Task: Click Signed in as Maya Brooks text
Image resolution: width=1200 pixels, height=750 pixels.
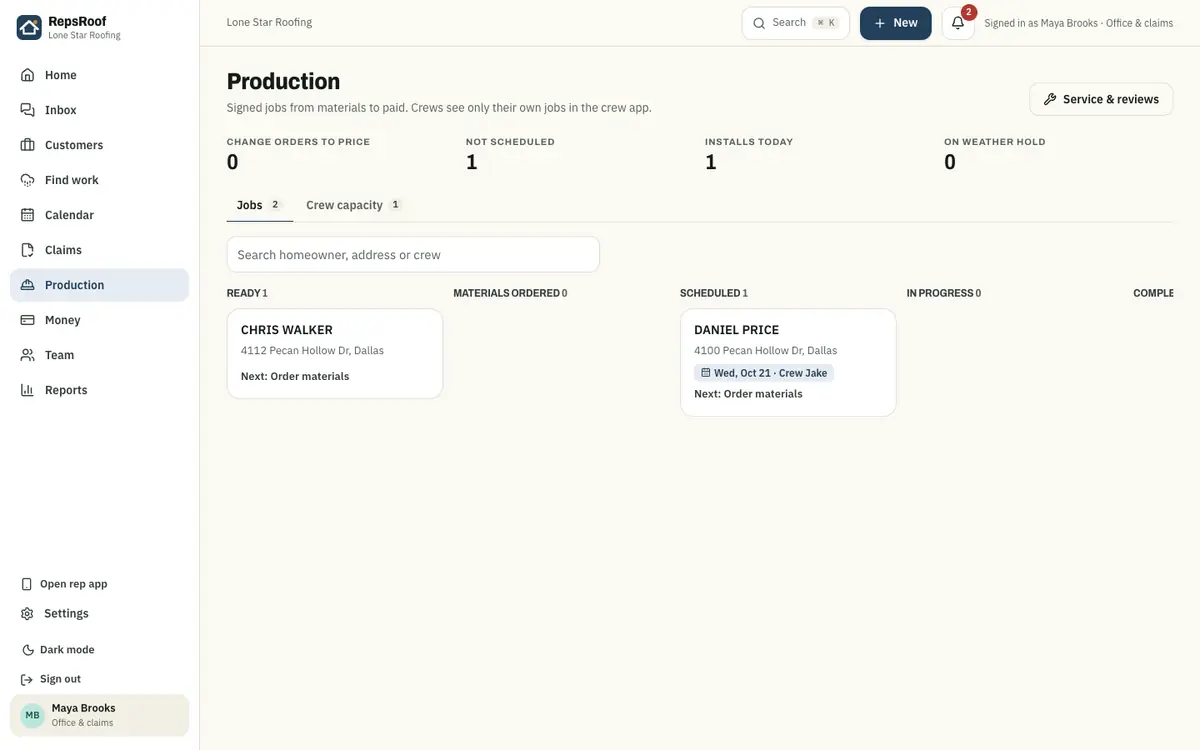Action: (1079, 23)
